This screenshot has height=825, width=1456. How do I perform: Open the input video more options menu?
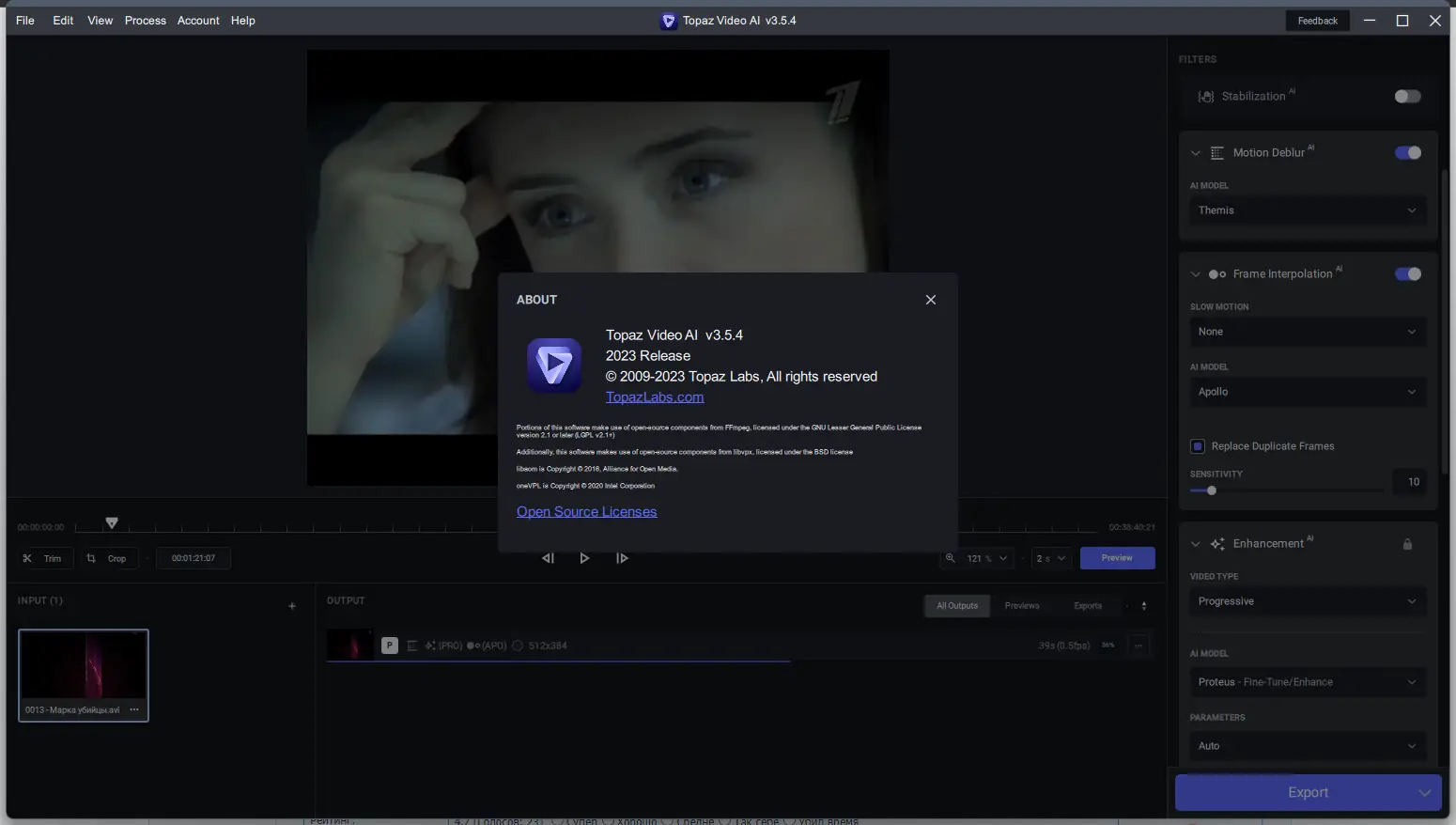134,709
